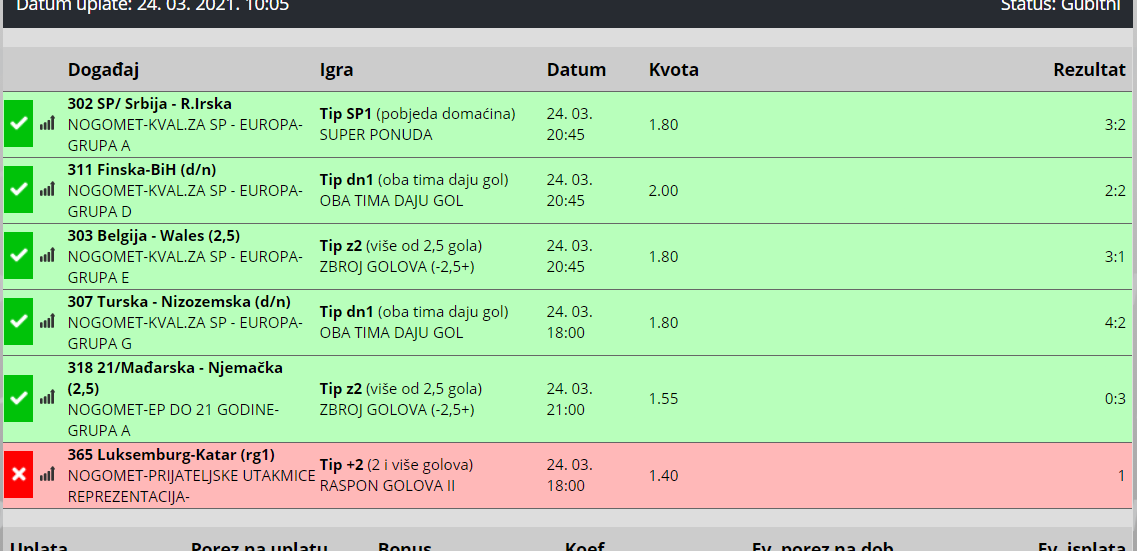Click the Datum column header
The height and width of the screenshot is (551, 1137).
click(x=576, y=70)
